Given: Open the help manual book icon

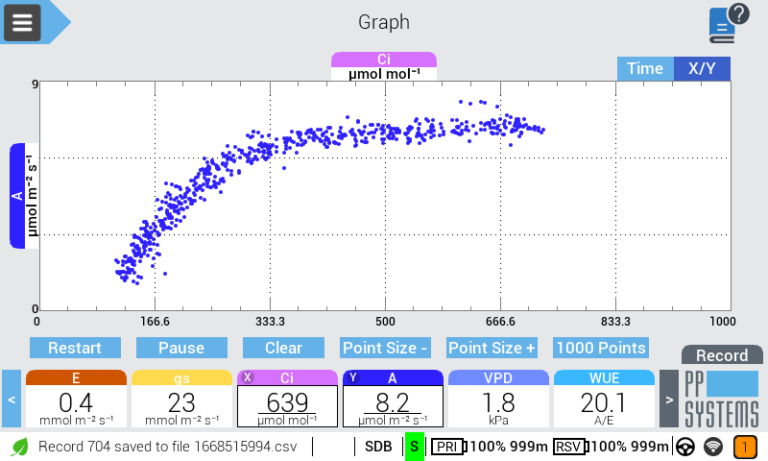Looking at the screenshot, I should (x=727, y=22).
